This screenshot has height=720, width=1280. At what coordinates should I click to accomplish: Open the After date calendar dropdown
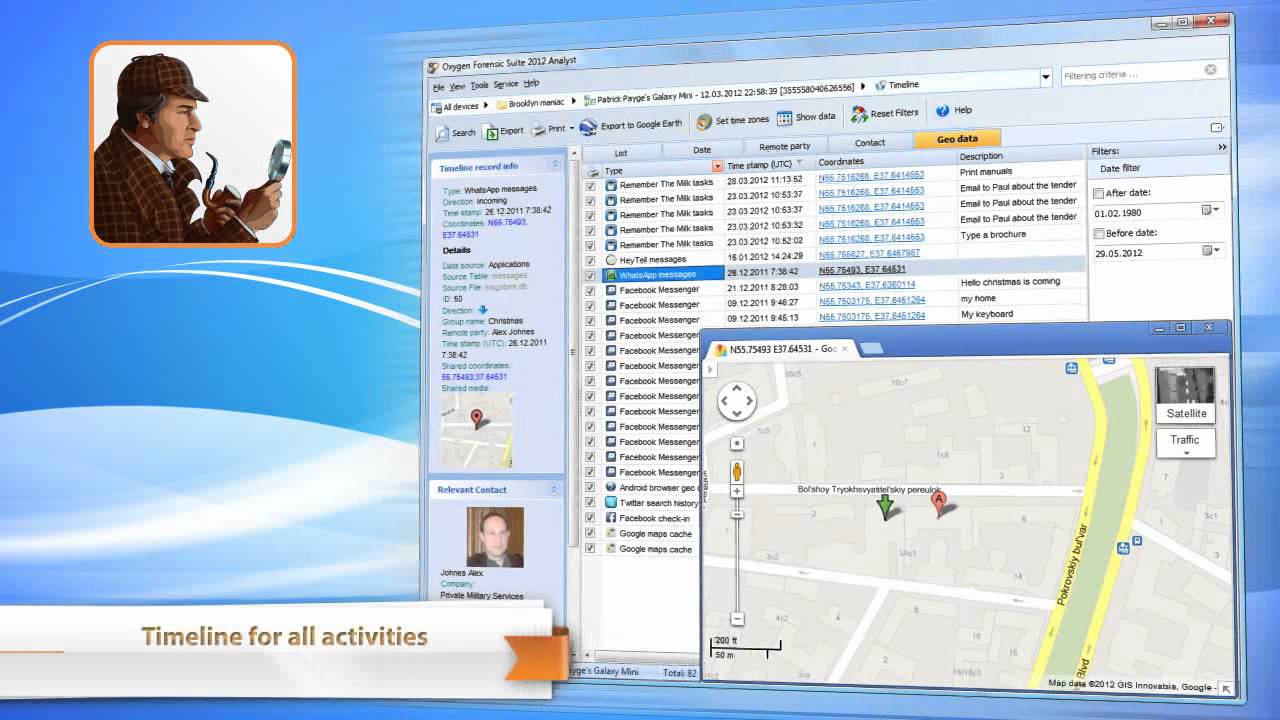tap(1210, 210)
